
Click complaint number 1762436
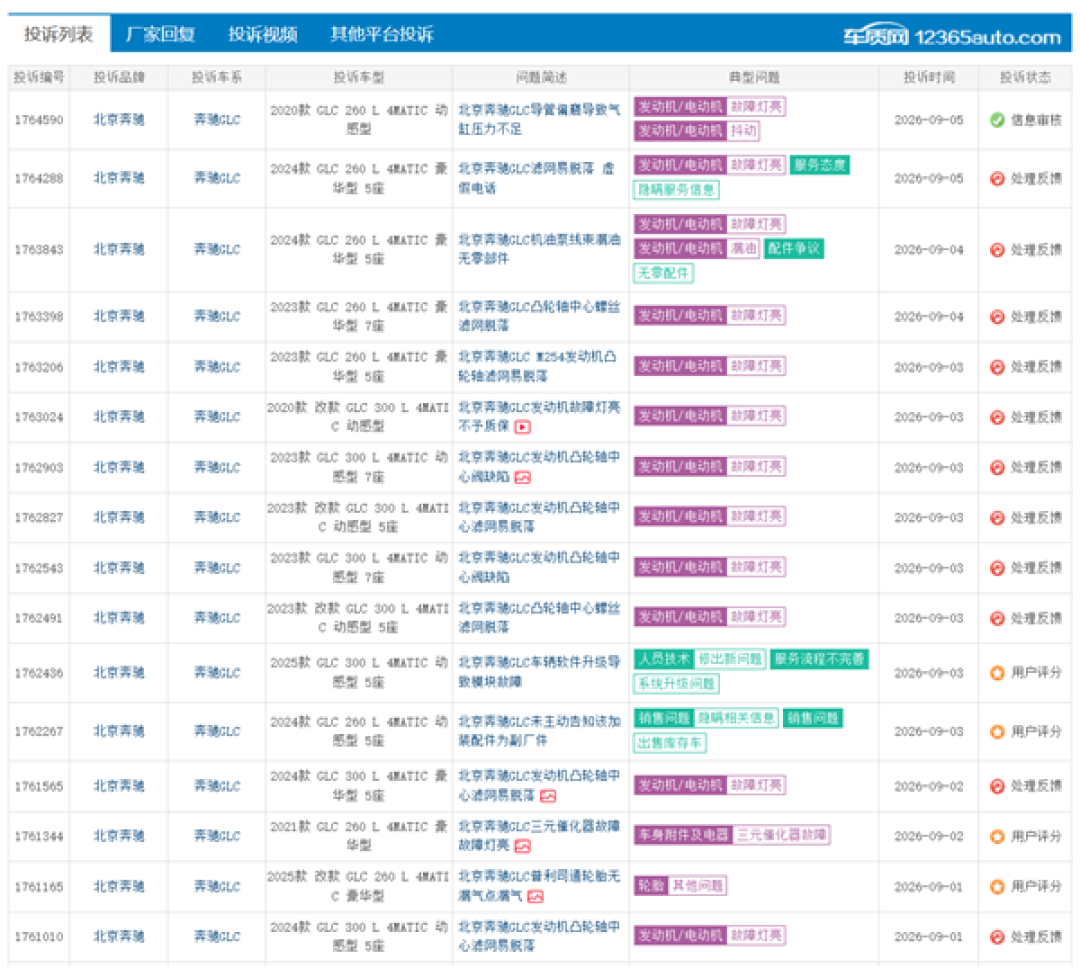click(39, 672)
